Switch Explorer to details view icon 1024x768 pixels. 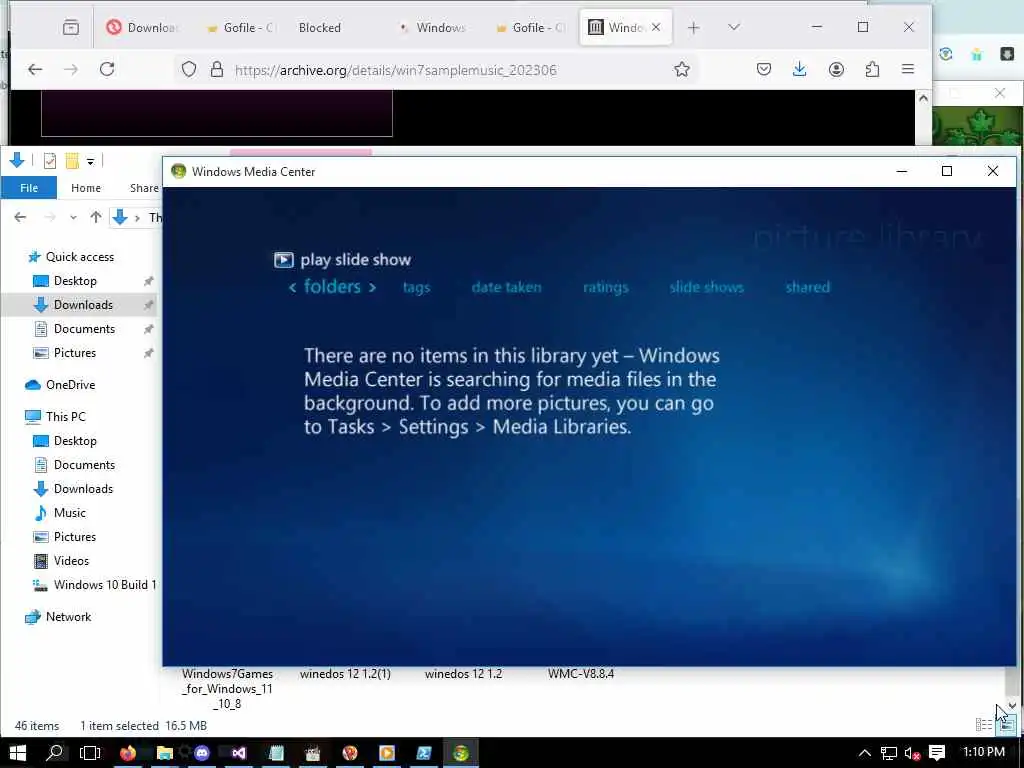tap(984, 724)
